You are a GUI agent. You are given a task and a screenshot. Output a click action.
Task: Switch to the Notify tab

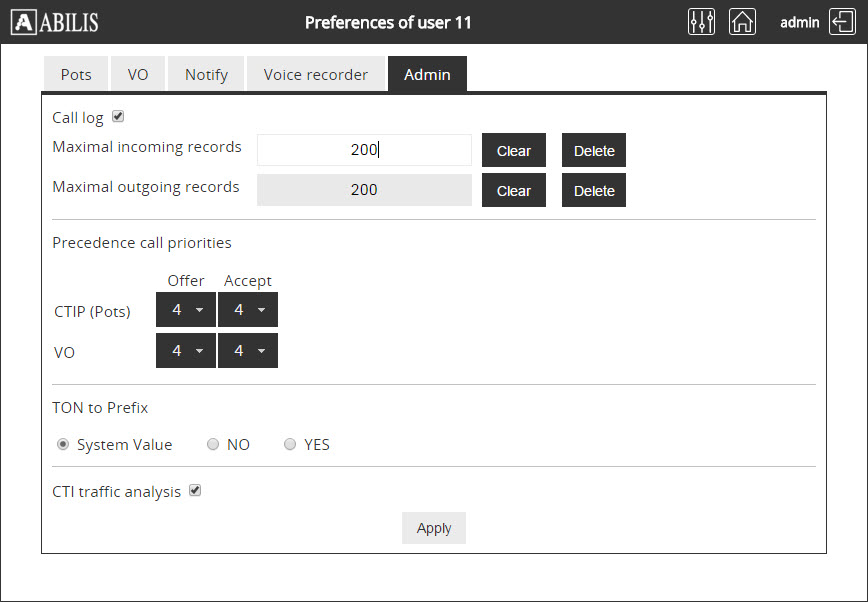[x=206, y=74]
